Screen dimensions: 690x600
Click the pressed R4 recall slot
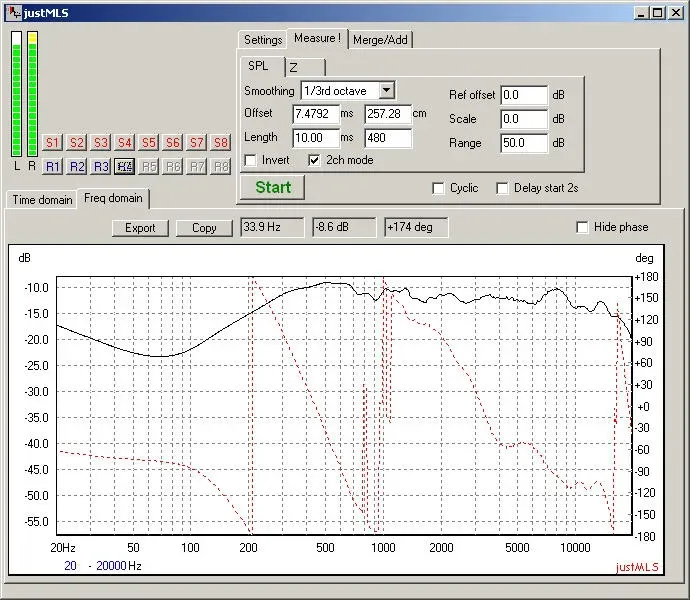coord(125,166)
